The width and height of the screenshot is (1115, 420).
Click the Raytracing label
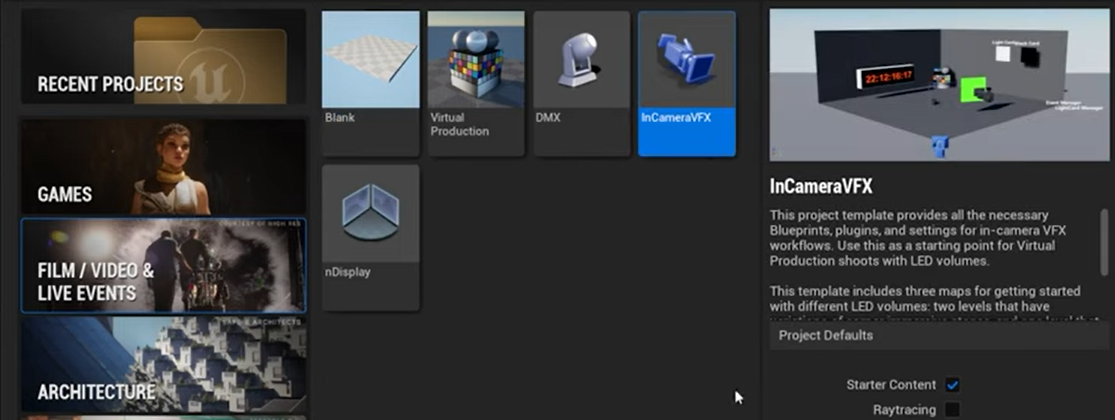click(x=905, y=410)
